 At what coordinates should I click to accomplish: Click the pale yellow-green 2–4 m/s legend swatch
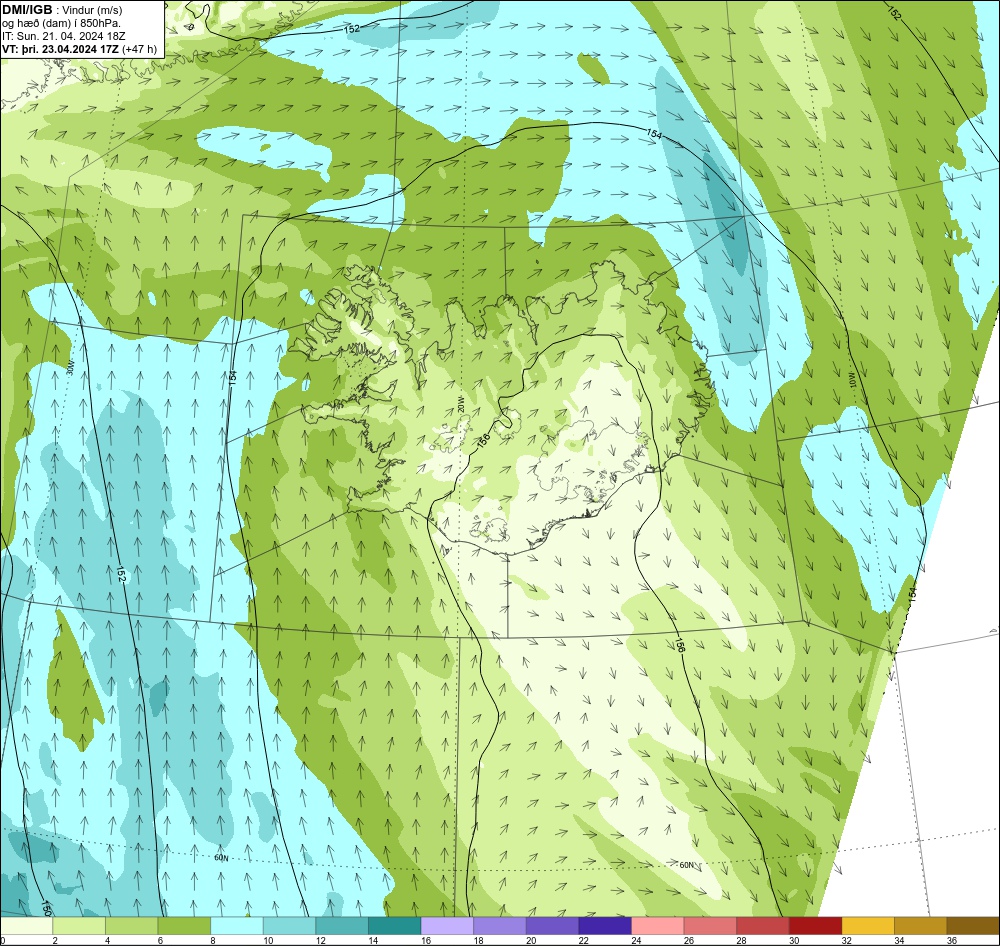[79, 926]
